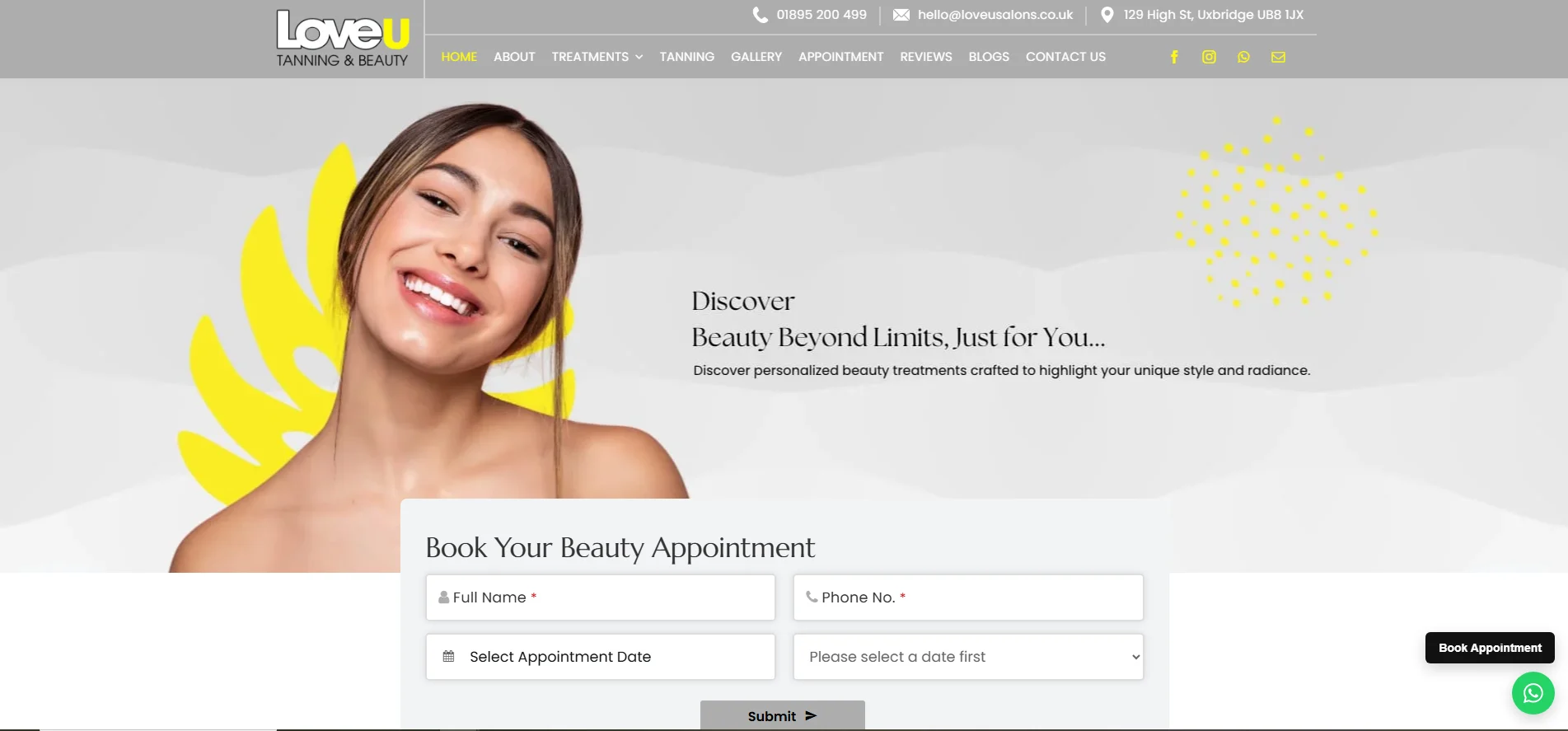Click the floating Book Appointment button
This screenshot has height=731, width=1568.
tap(1490, 648)
